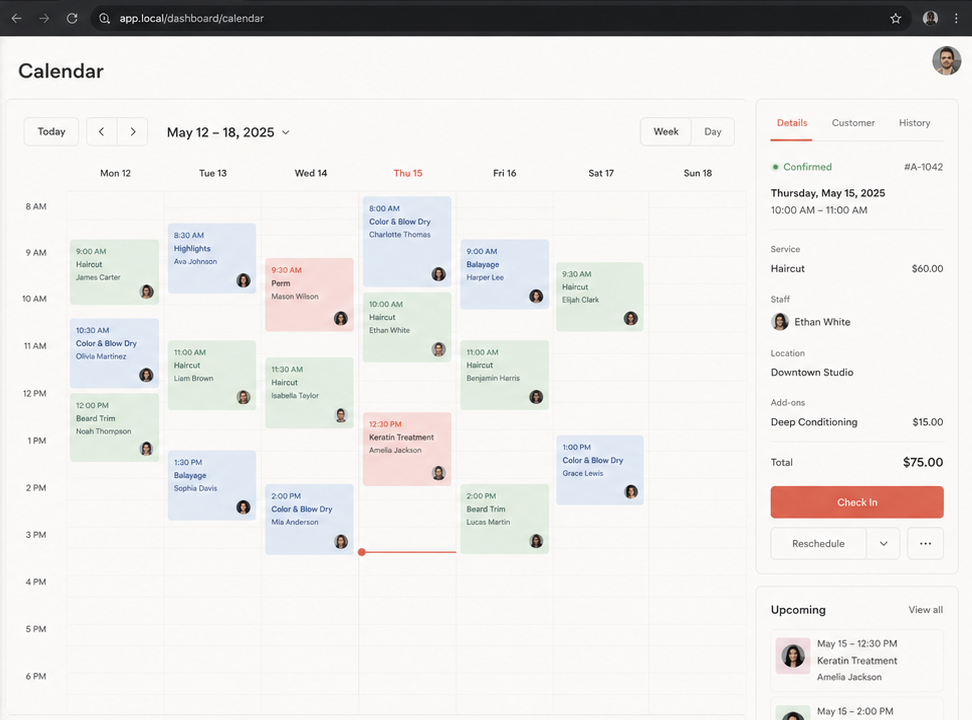
Task: Switch calendar to Day view
Action: [x=713, y=131]
